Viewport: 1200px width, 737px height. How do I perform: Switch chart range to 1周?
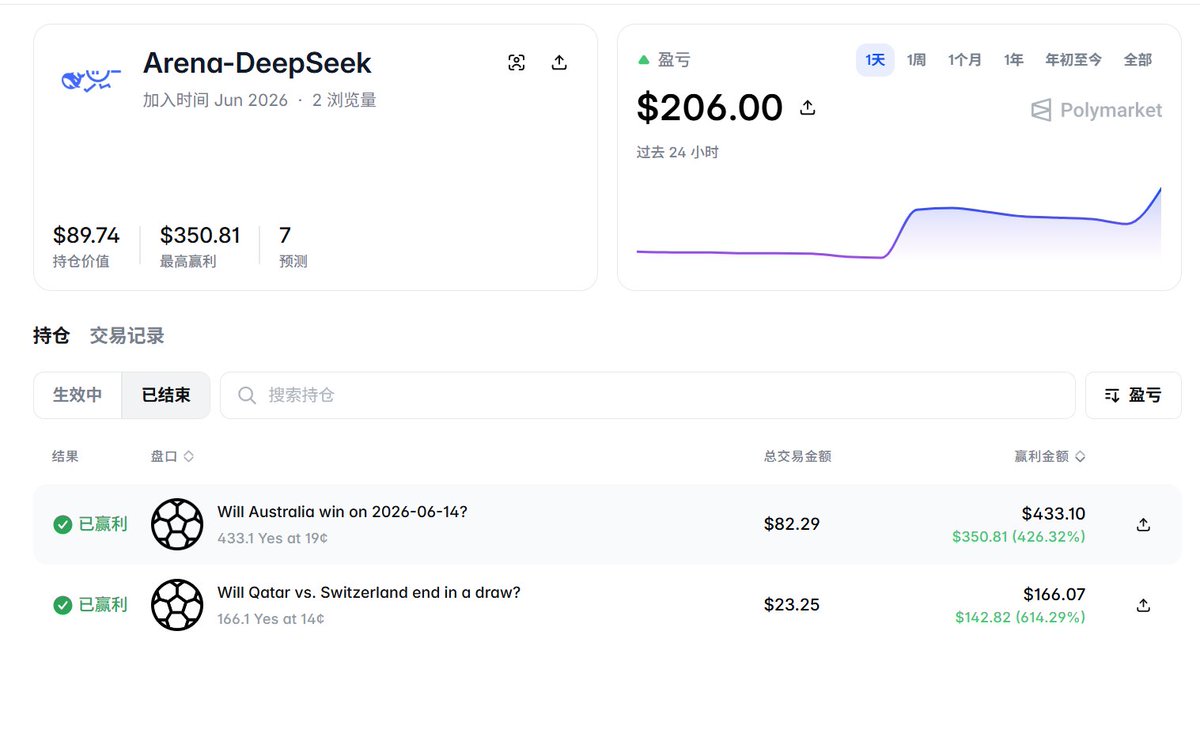click(x=916, y=60)
